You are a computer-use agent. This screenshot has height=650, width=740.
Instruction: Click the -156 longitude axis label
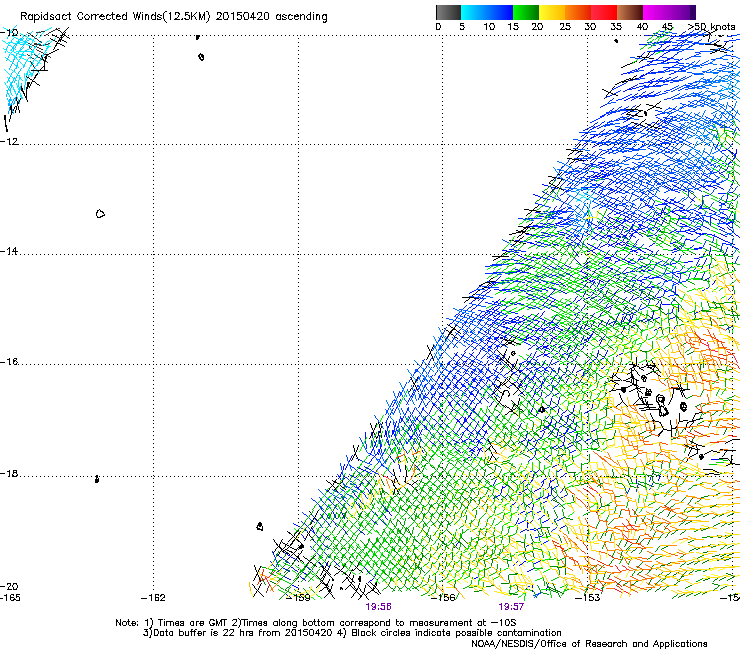[443, 598]
